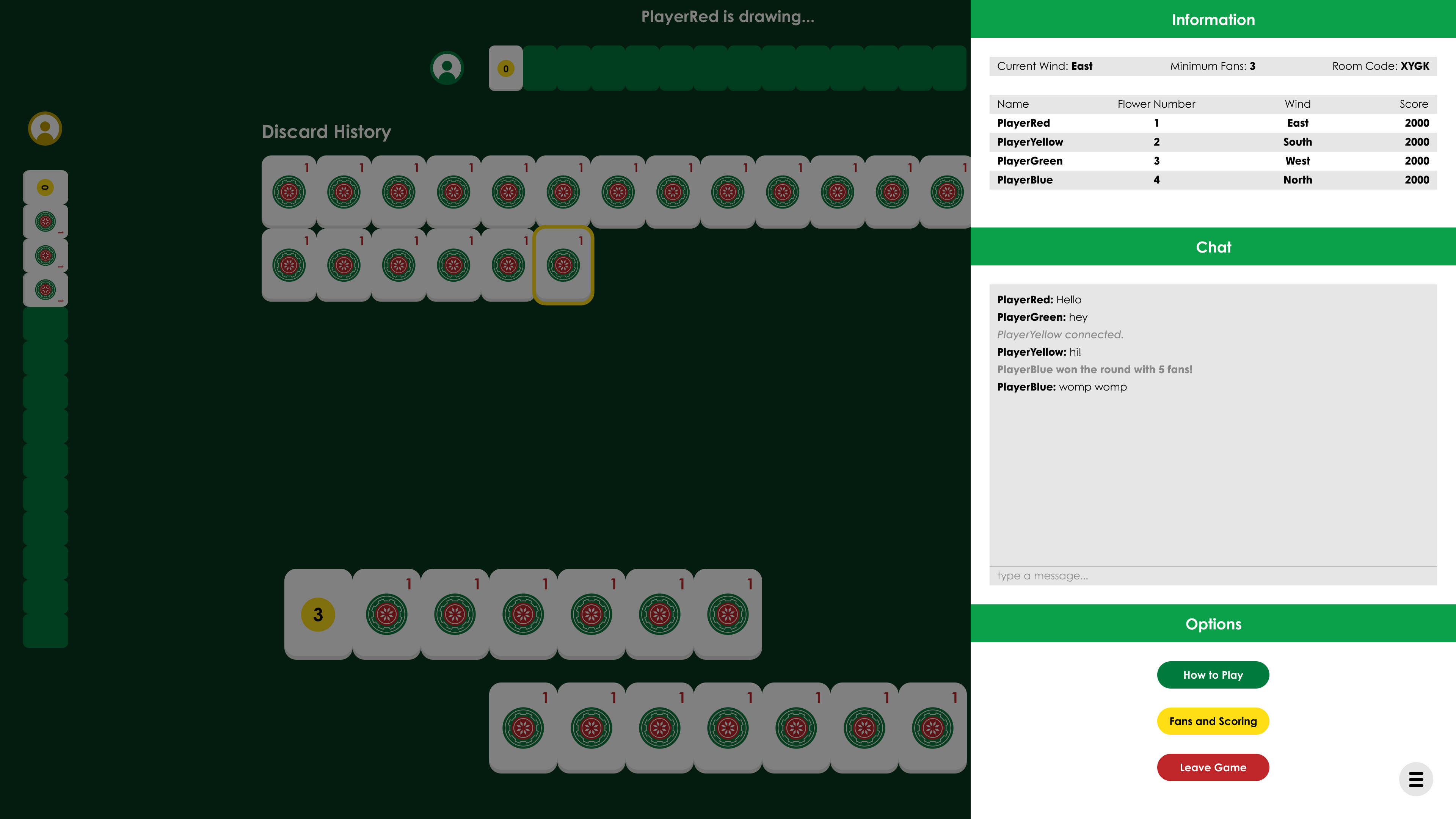The width and height of the screenshot is (1456, 819).
Task: Click the yellow 3 flower counter tile
Action: coord(318,614)
